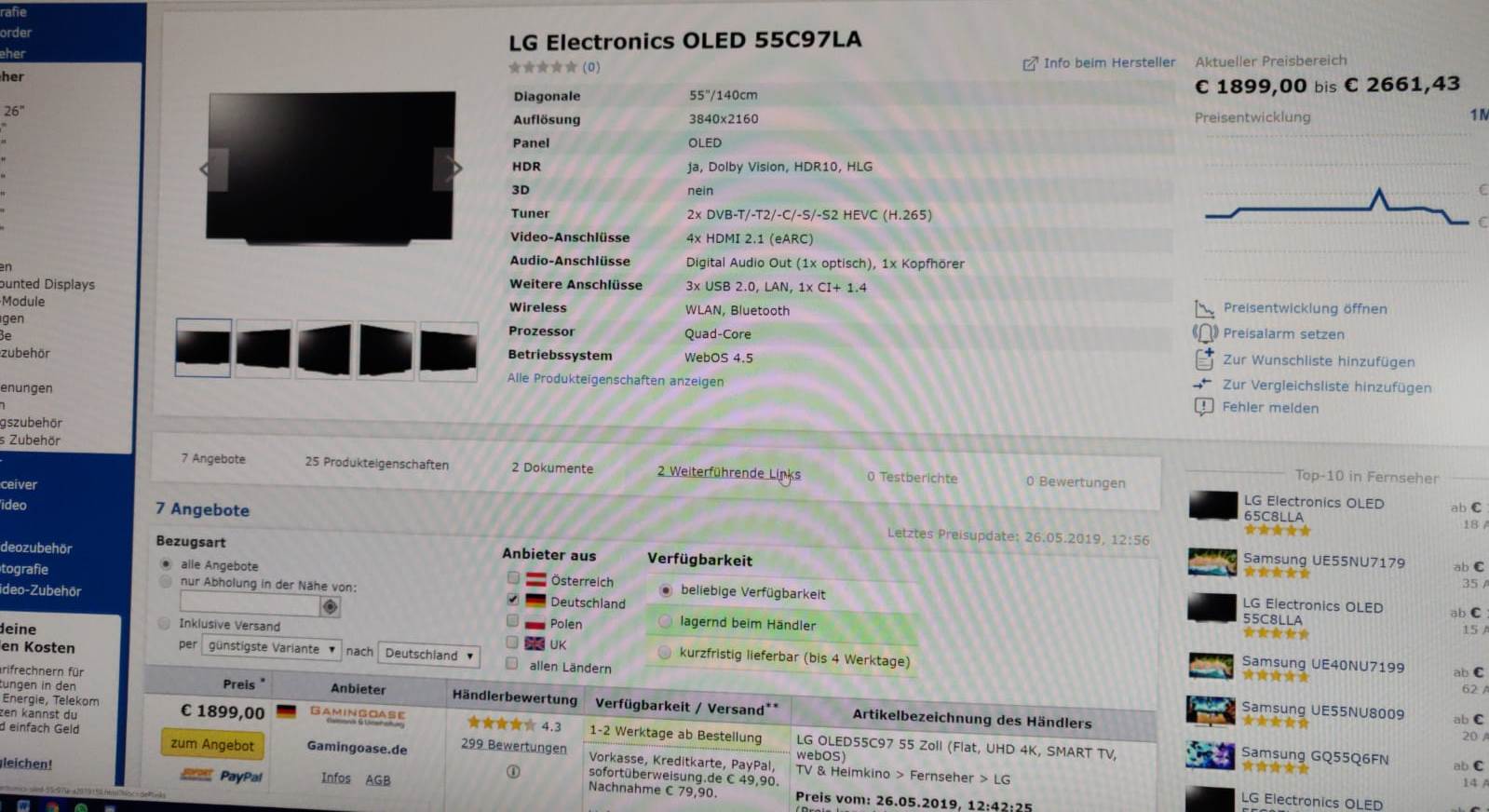
Task: Switch to the 25 Produkteigenschaften tab
Action: (377, 463)
